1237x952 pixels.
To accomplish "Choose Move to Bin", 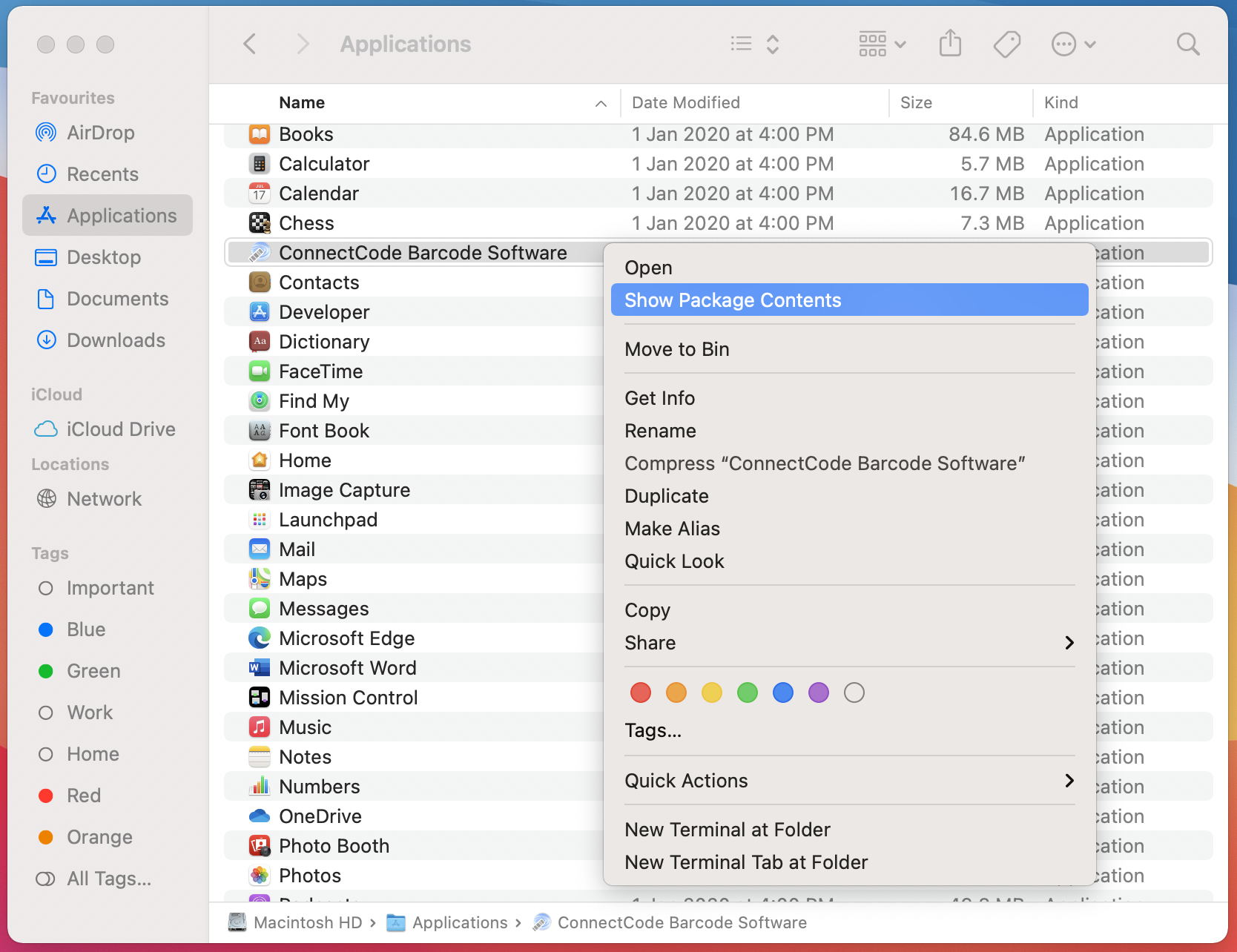I will [849, 349].
